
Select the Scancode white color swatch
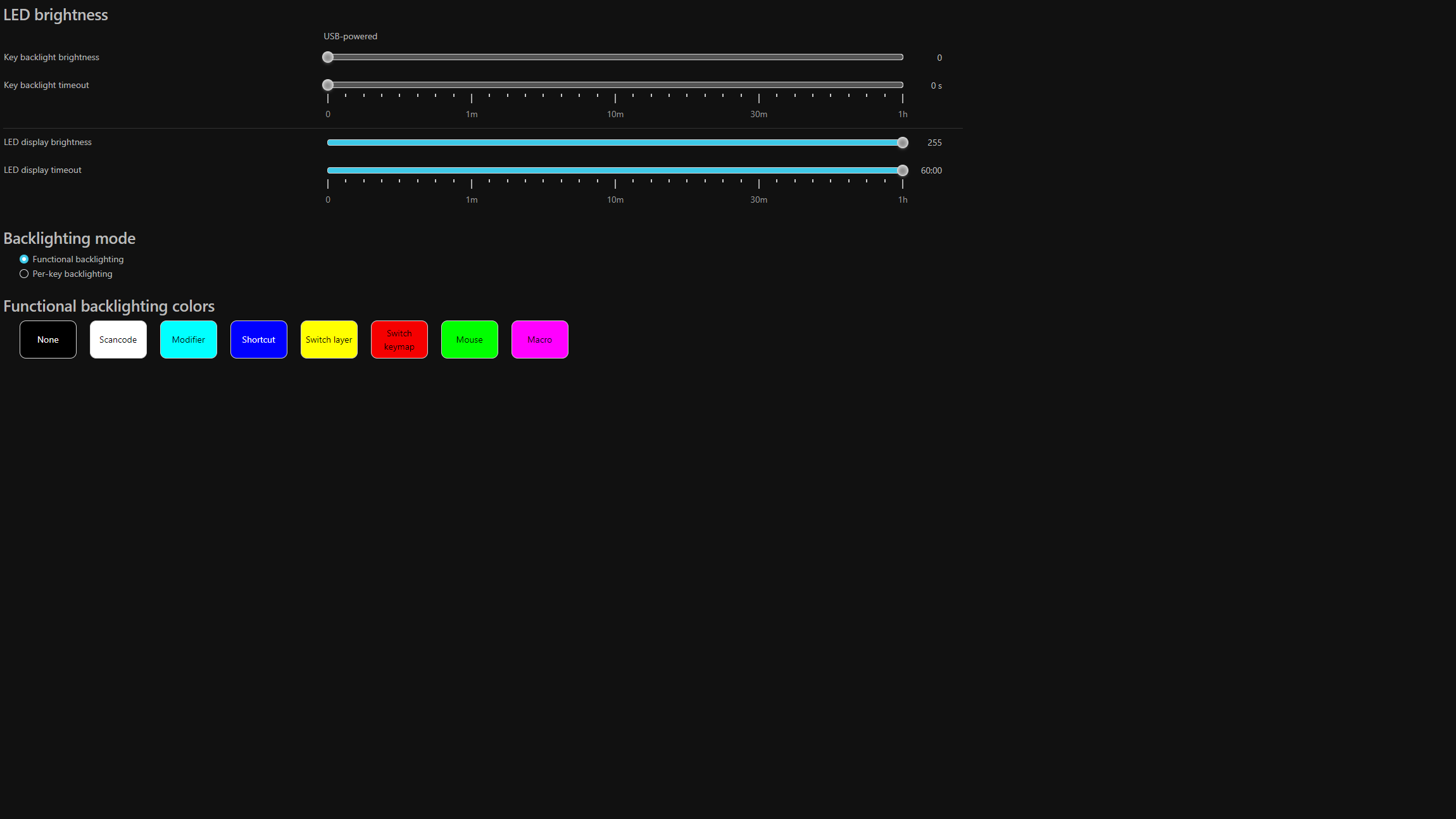[118, 340]
